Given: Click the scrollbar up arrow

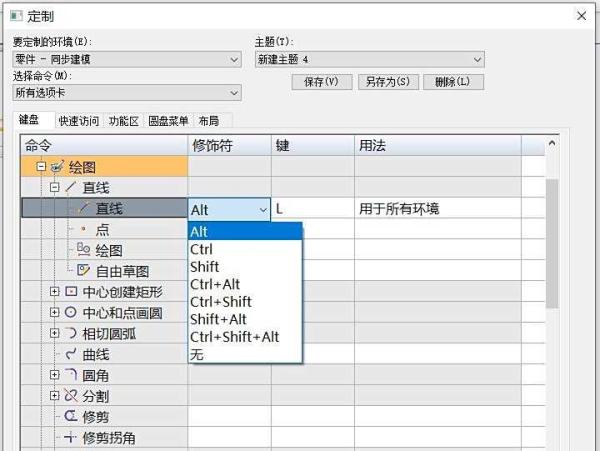Looking at the screenshot, I should pos(552,144).
